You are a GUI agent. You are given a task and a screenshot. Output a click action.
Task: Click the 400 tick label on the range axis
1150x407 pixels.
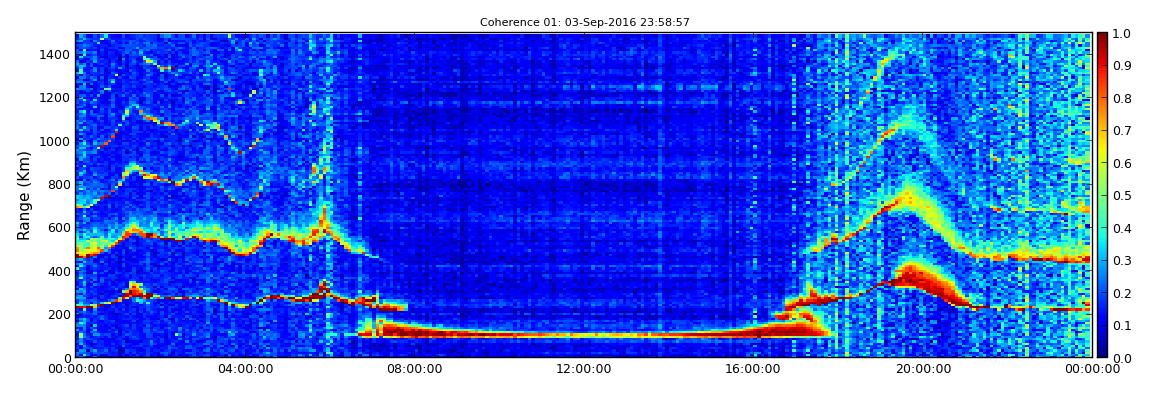tap(59, 271)
